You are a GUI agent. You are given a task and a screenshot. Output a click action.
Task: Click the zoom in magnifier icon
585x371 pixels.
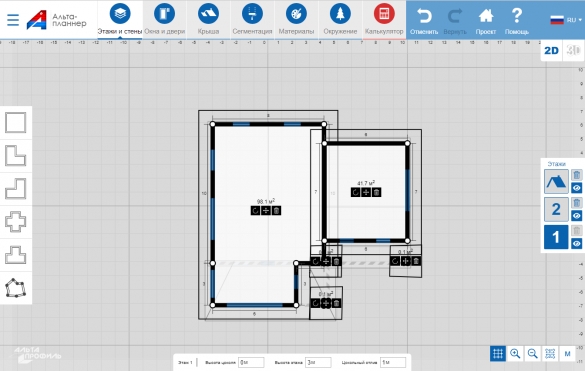(515, 353)
